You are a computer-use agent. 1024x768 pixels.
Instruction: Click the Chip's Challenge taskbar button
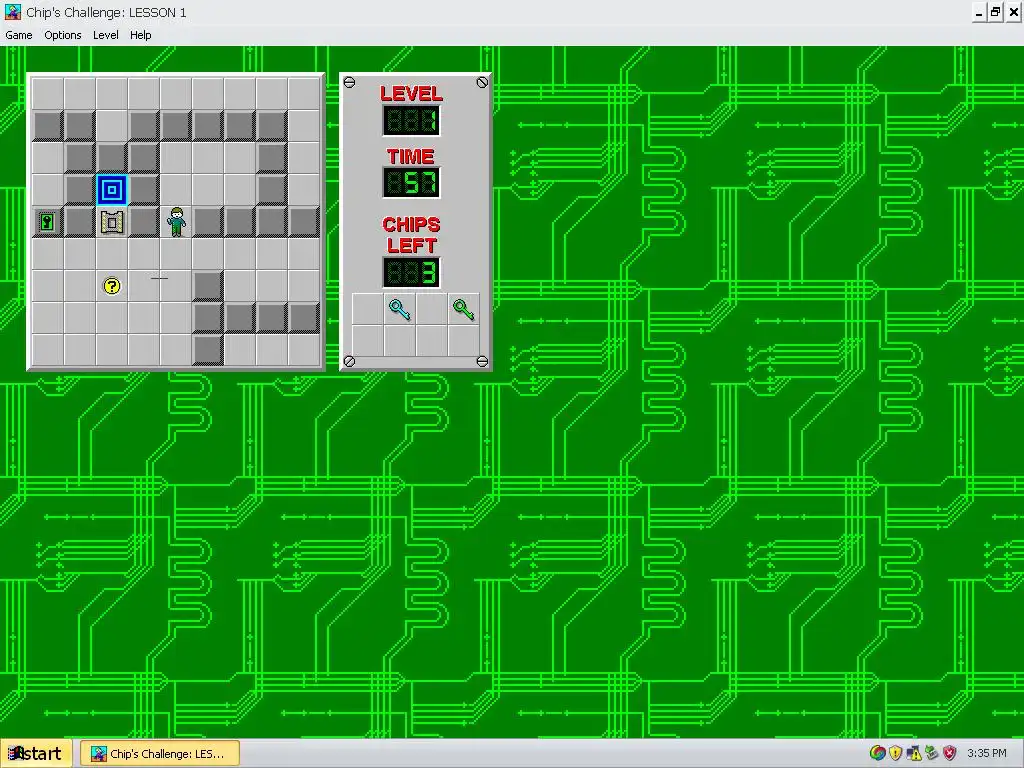tap(160, 754)
